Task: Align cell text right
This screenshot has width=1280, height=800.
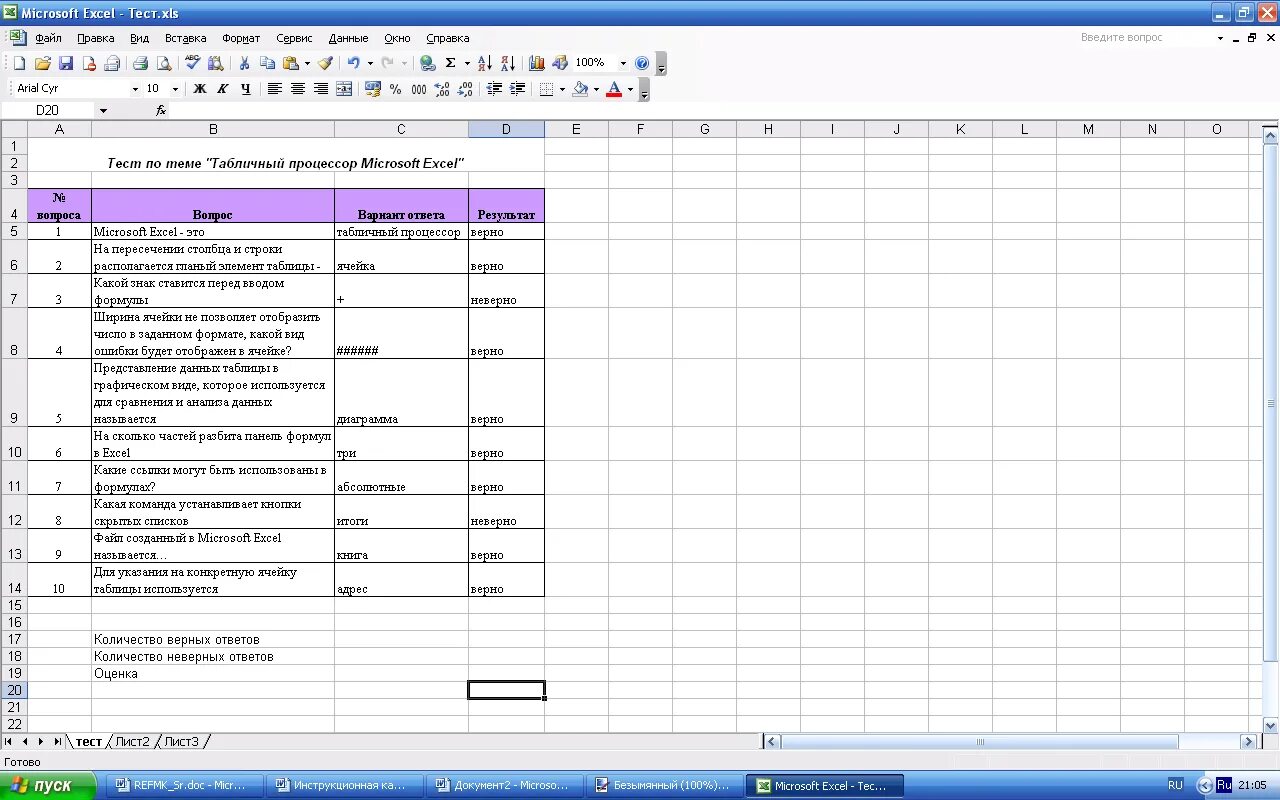Action: click(x=321, y=89)
